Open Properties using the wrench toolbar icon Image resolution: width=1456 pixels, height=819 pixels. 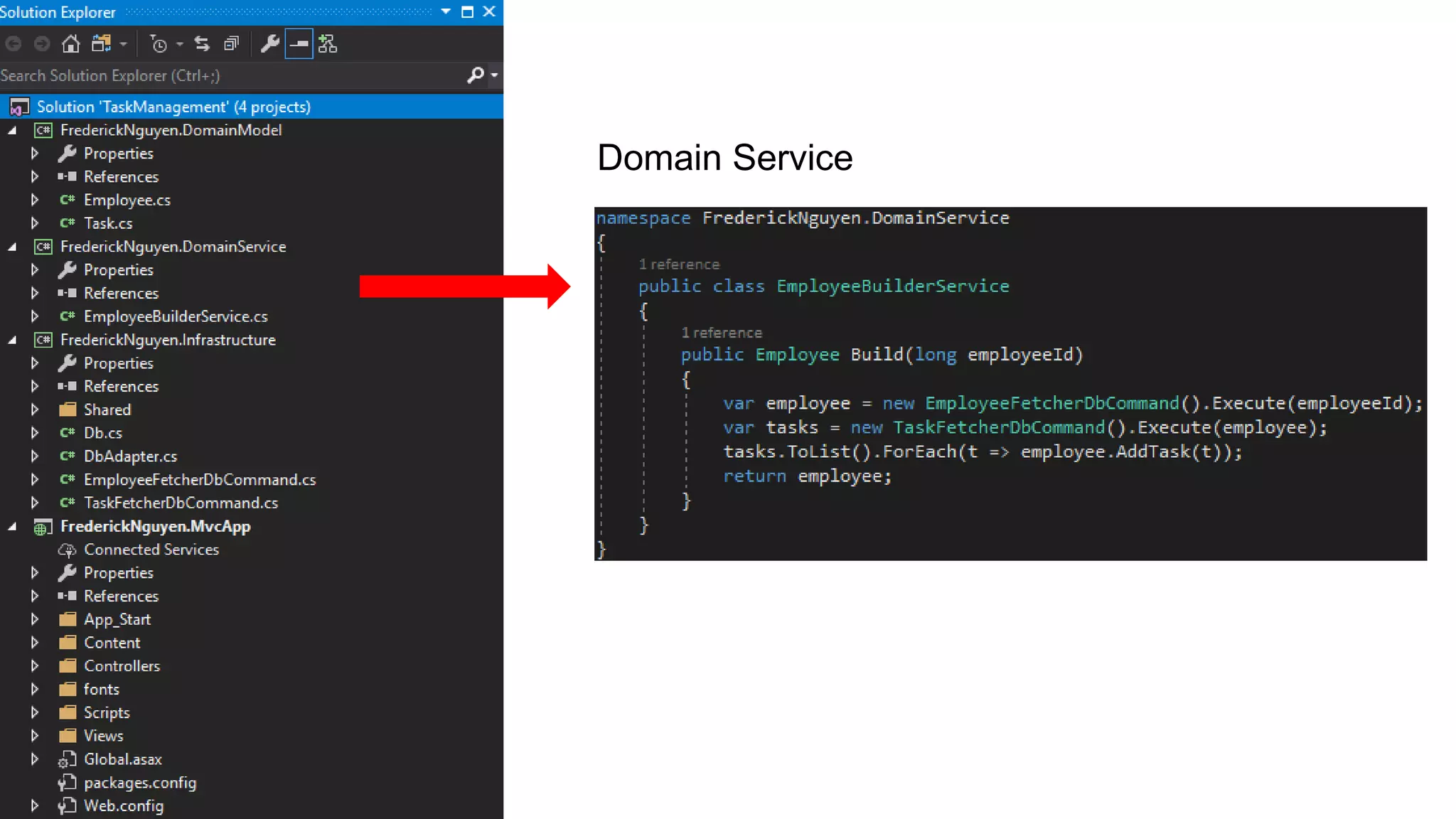tap(269, 44)
